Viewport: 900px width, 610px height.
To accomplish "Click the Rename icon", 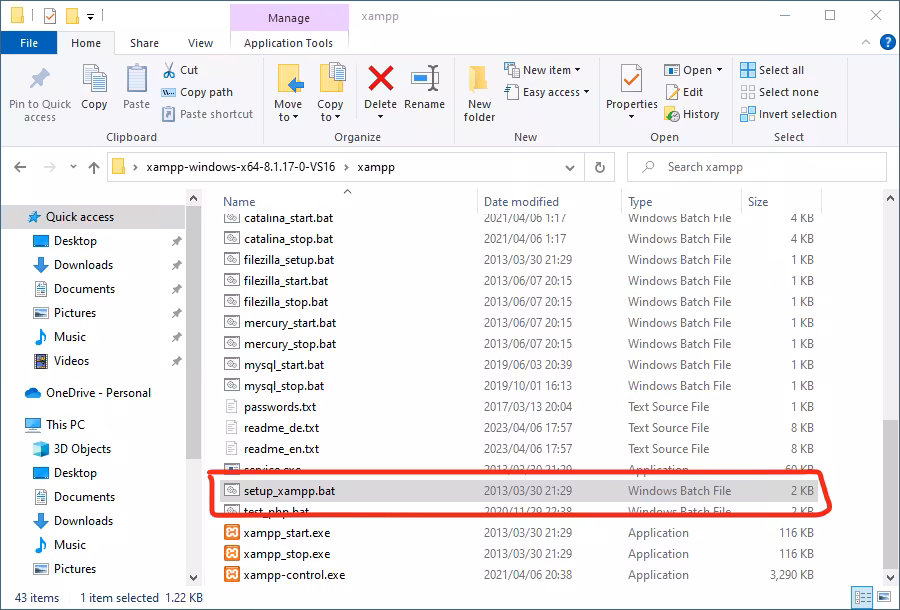I will [x=425, y=78].
